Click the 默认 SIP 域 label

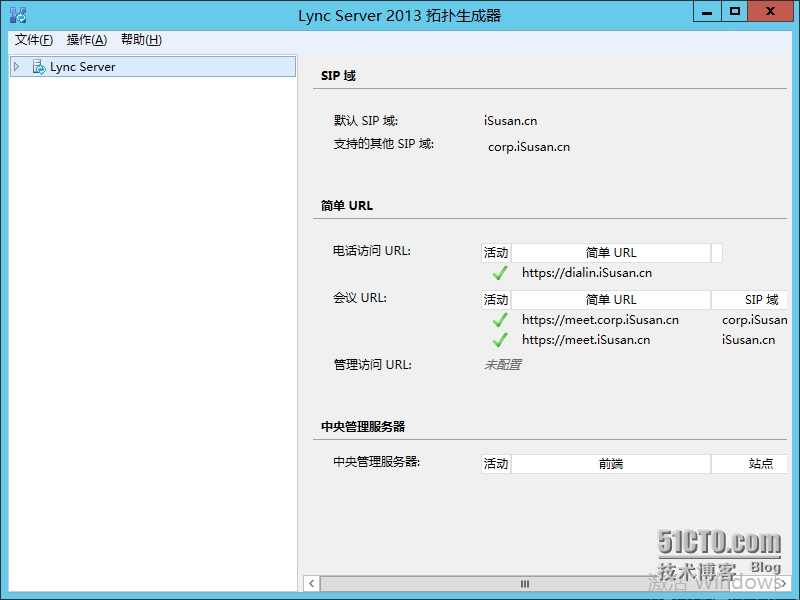(x=366, y=121)
